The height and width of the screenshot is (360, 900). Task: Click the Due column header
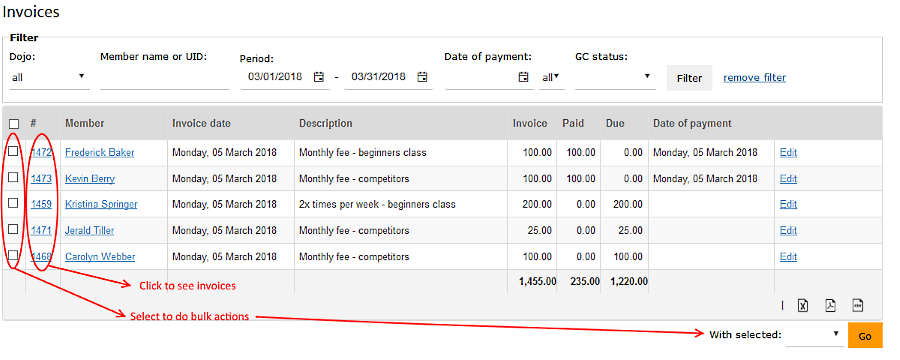tap(615, 123)
